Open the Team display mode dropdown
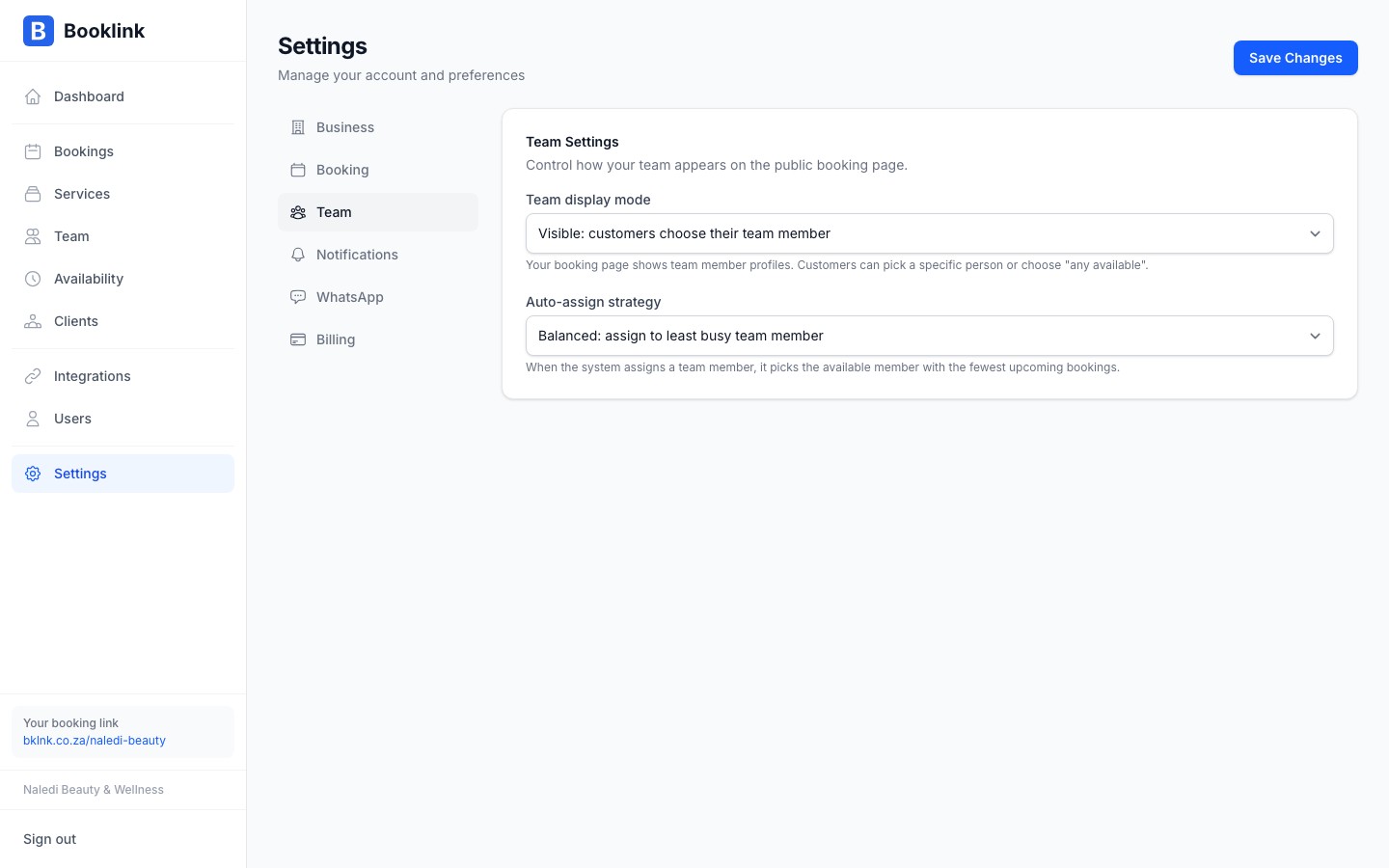Image resolution: width=1389 pixels, height=868 pixels. (x=929, y=233)
